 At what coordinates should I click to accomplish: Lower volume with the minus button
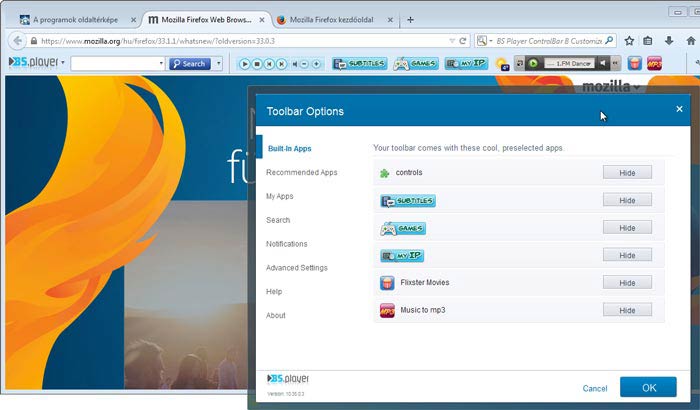pyautogui.click(x=304, y=64)
